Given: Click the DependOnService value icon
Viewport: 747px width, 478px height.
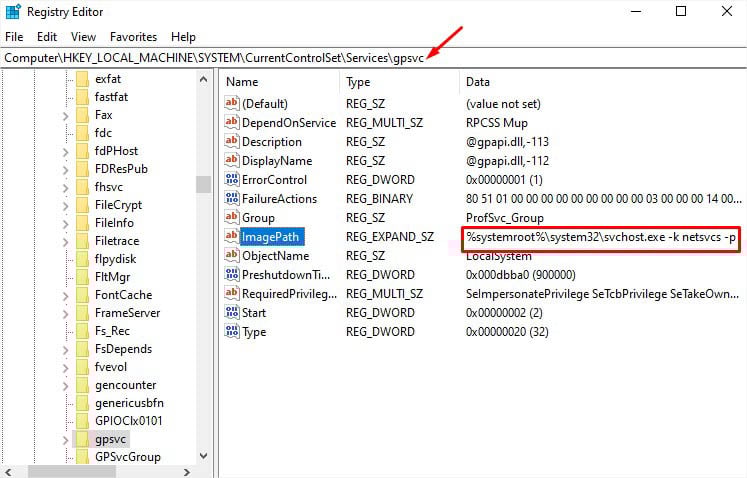Looking at the screenshot, I should (x=232, y=122).
